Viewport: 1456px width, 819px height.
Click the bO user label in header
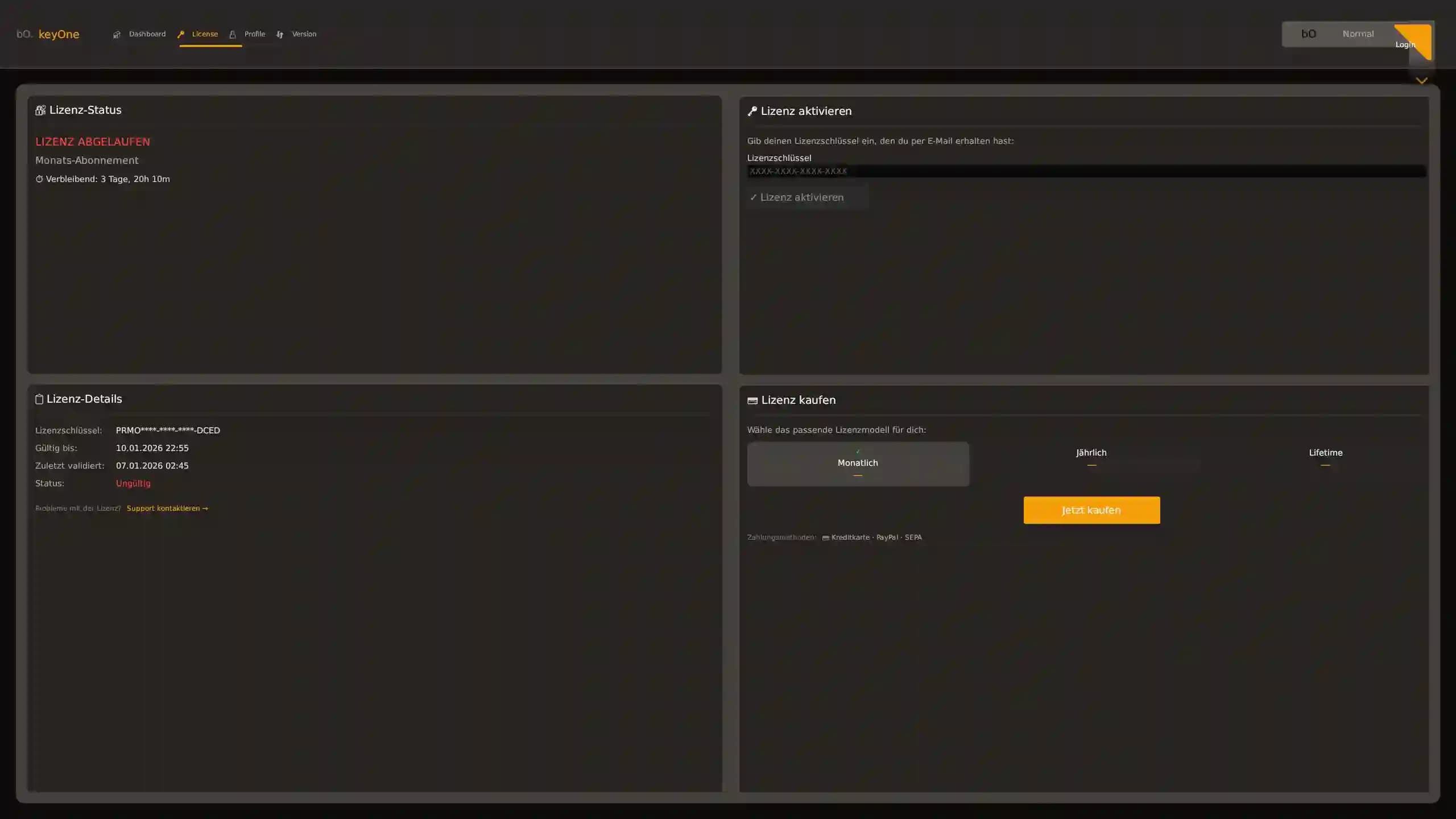[x=1308, y=34]
